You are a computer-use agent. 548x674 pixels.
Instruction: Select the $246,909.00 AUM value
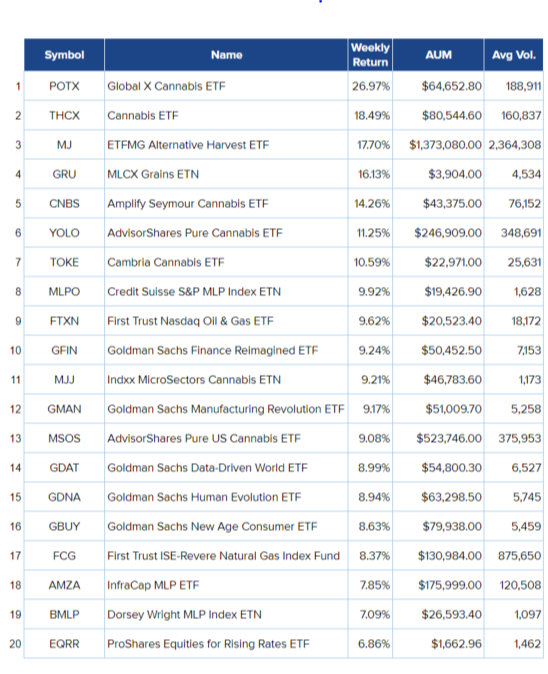(x=448, y=233)
